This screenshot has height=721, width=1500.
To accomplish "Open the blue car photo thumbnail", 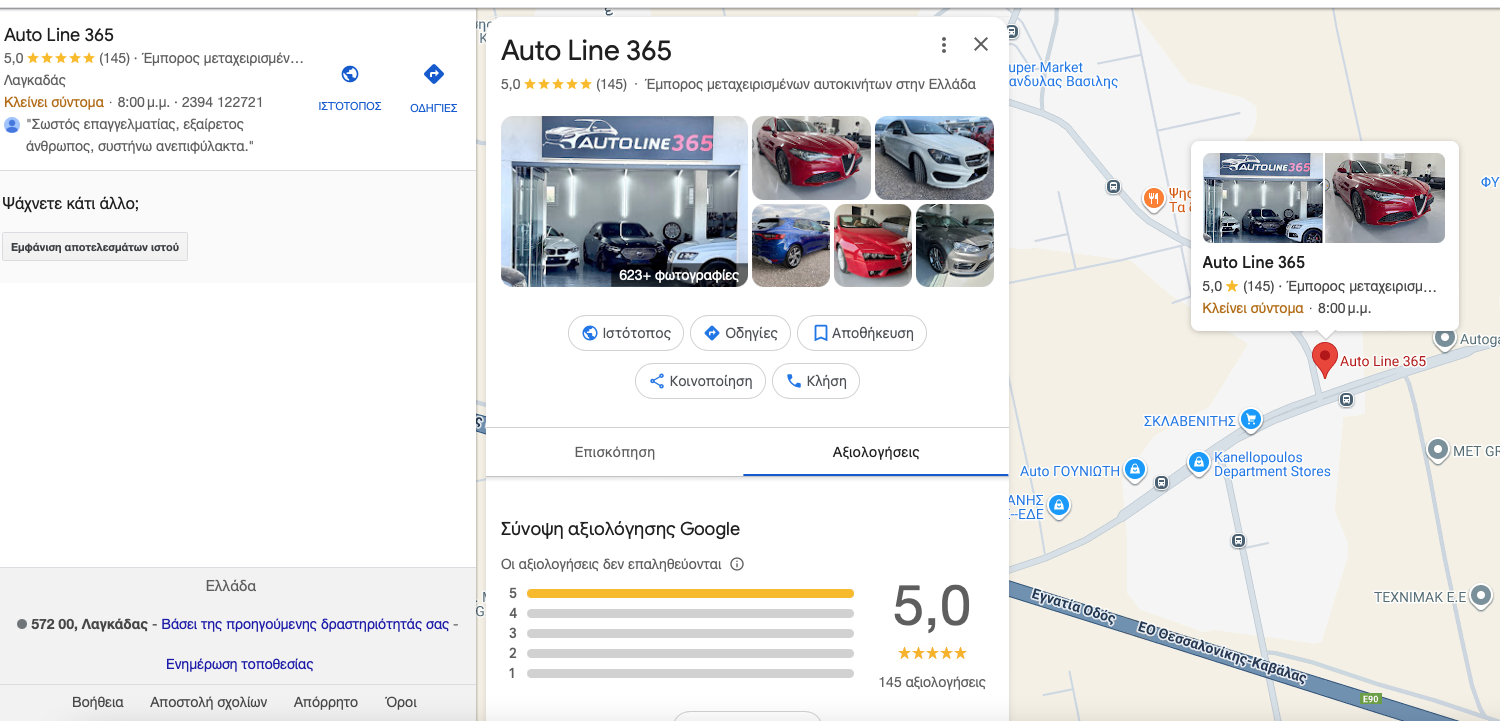I will [x=791, y=246].
